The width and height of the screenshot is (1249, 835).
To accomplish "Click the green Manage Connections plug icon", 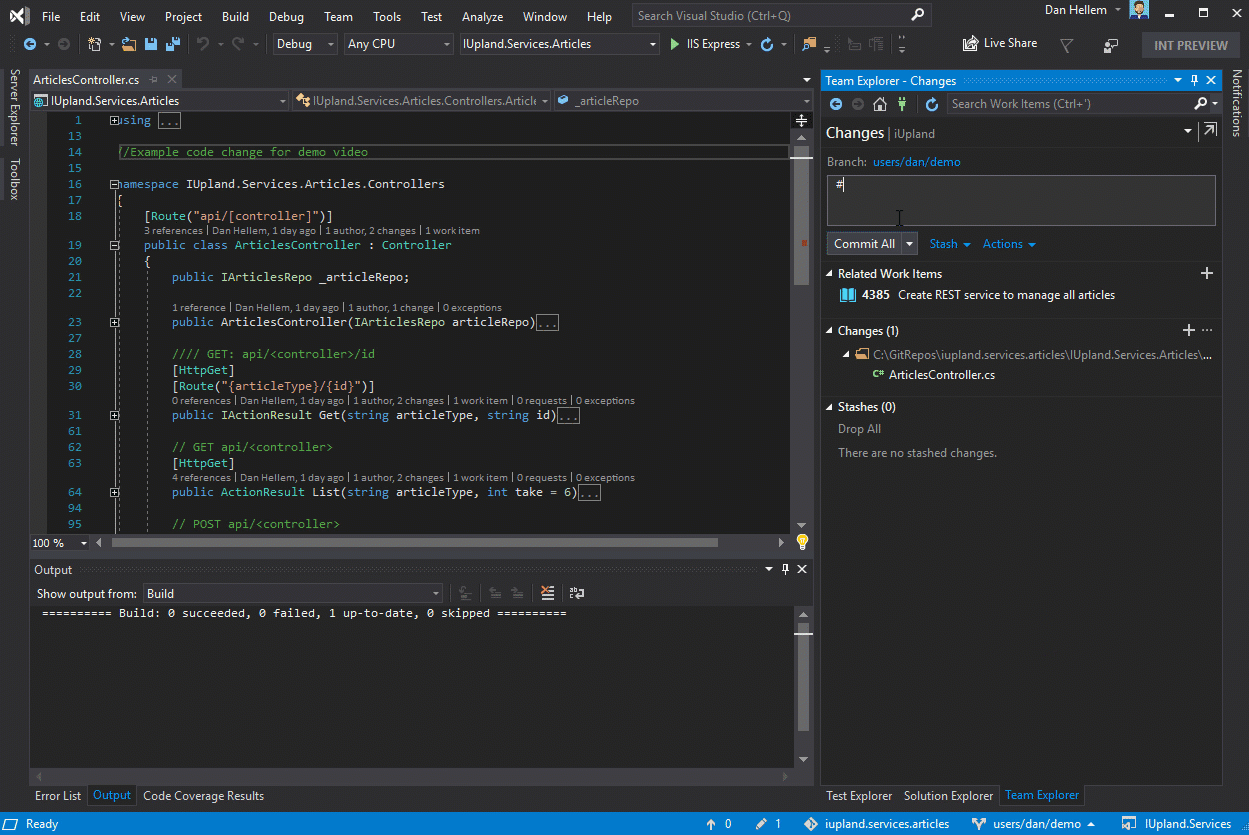I will pos(902,104).
